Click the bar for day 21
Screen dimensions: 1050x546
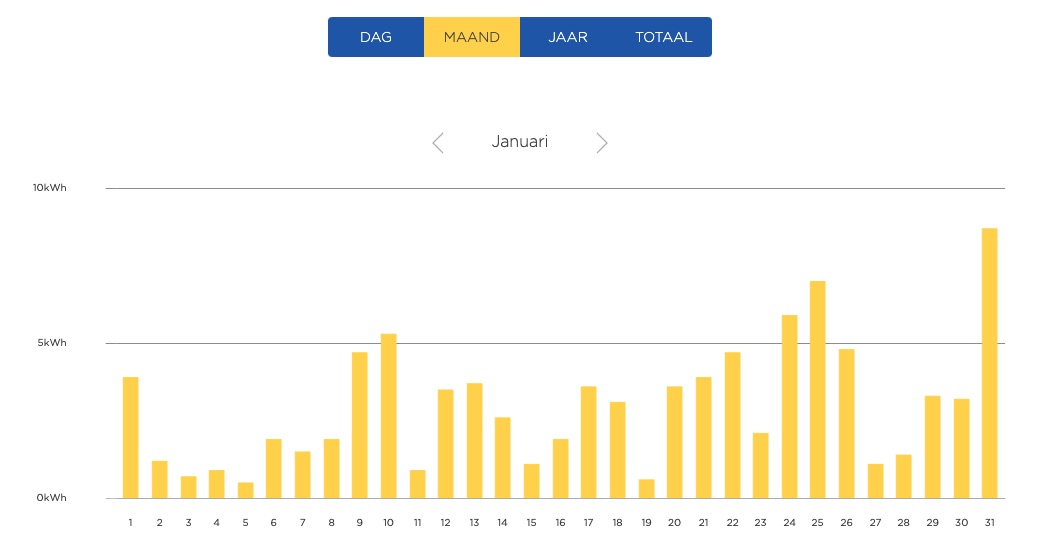703,437
